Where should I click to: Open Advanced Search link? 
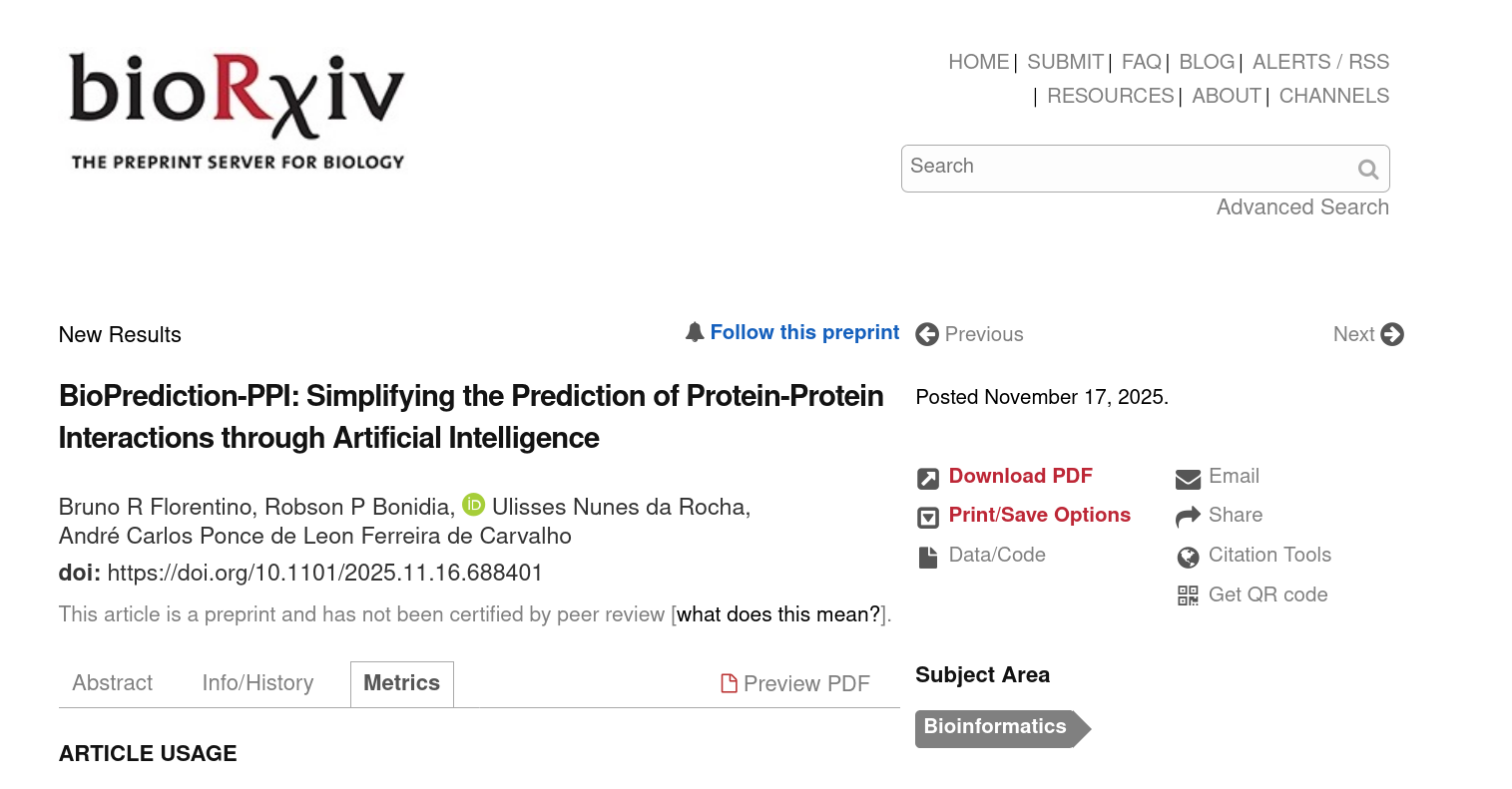pyautogui.click(x=1302, y=207)
